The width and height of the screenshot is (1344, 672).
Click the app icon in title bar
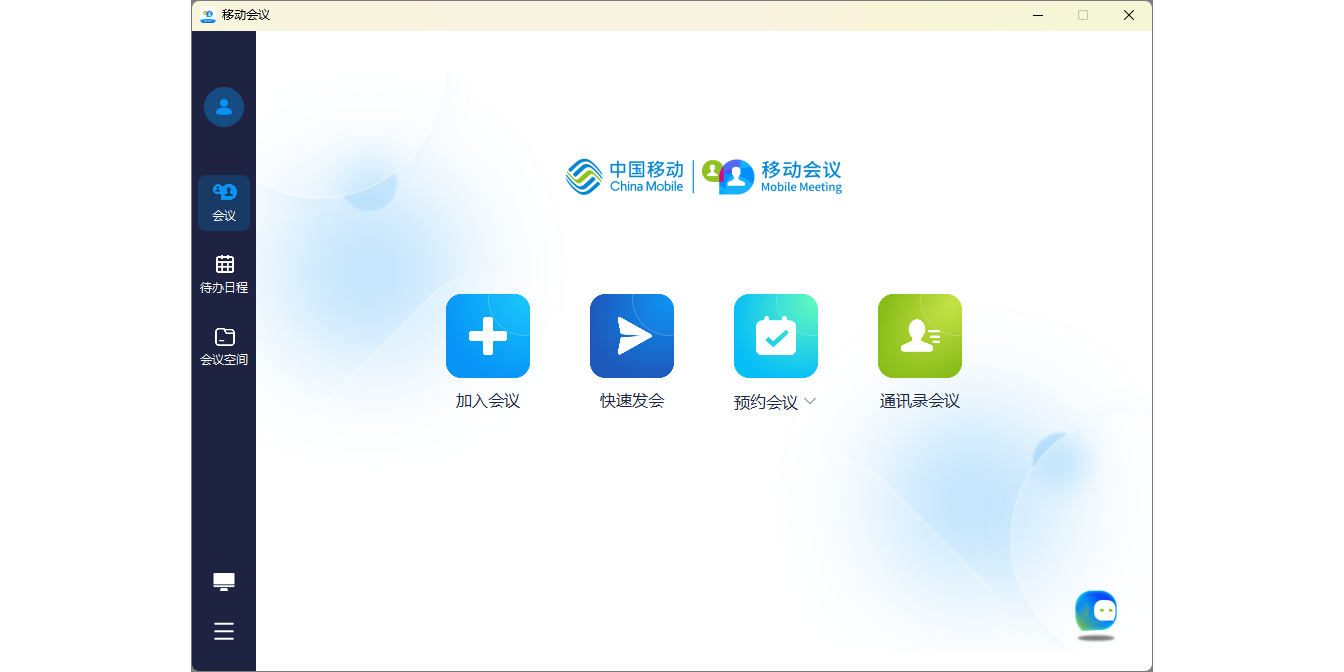(208, 15)
